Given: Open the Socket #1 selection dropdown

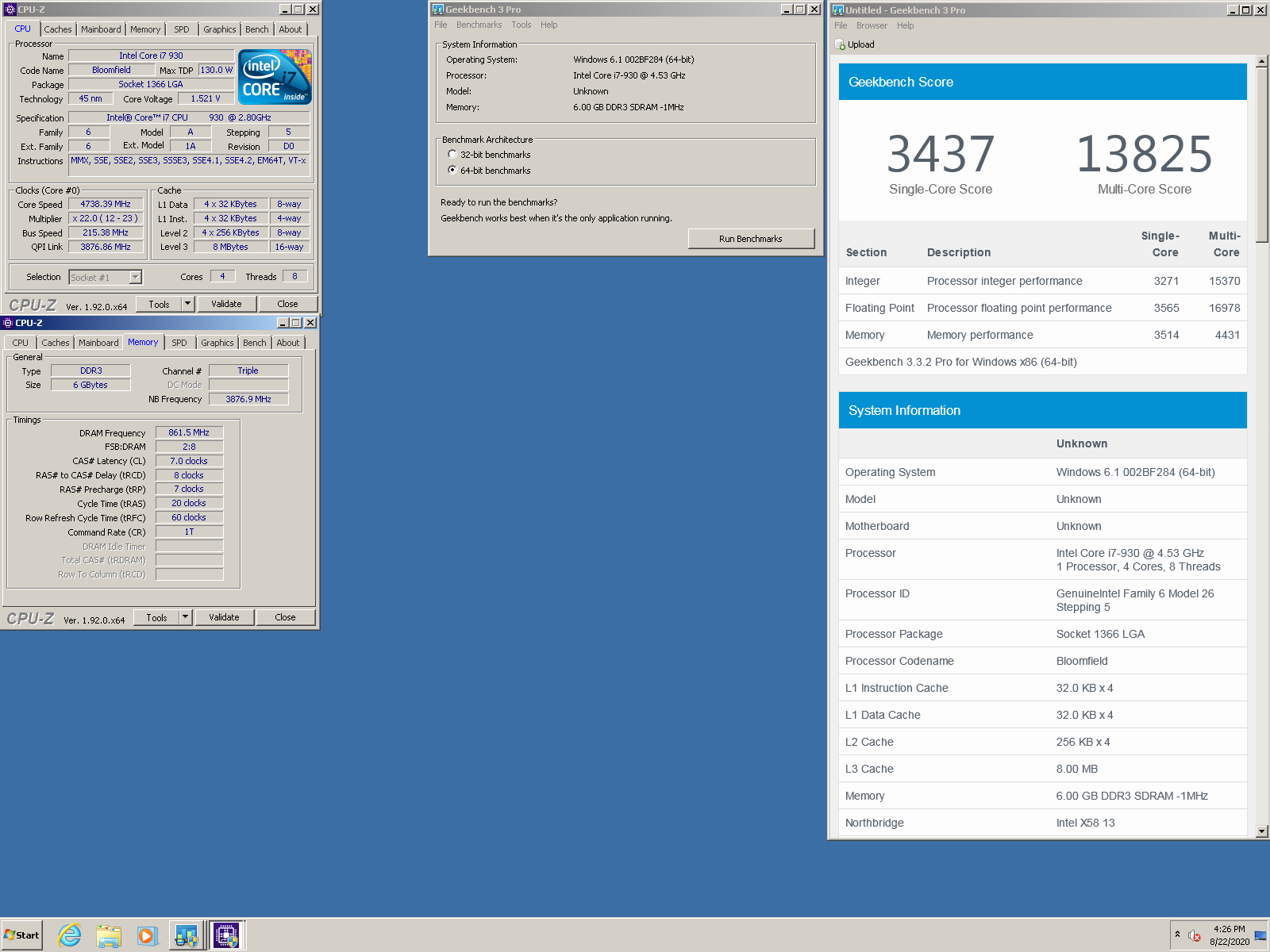Looking at the screenshot, I should click(x=135, y=277).
